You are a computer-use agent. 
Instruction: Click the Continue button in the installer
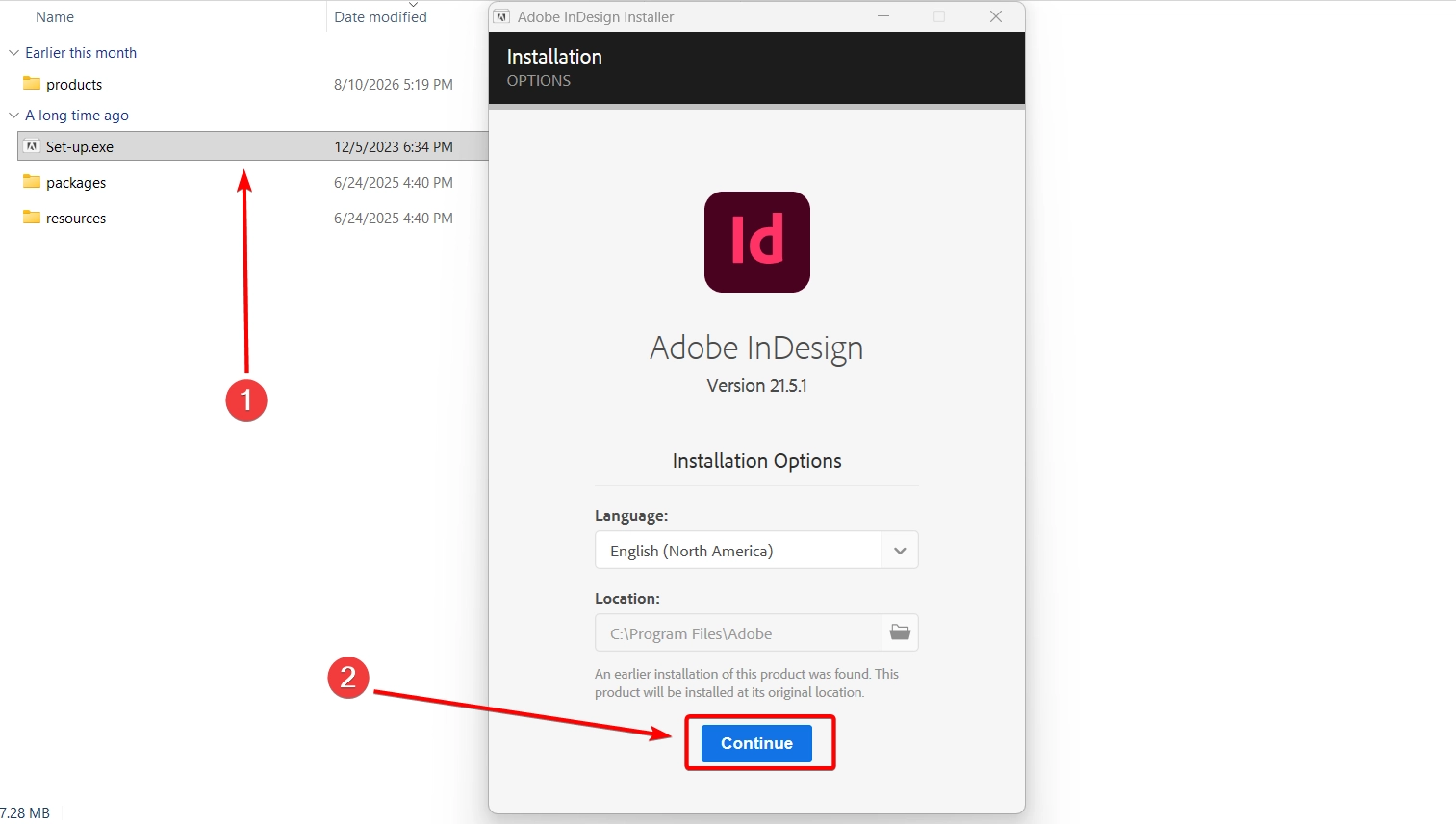pos(756,743)
